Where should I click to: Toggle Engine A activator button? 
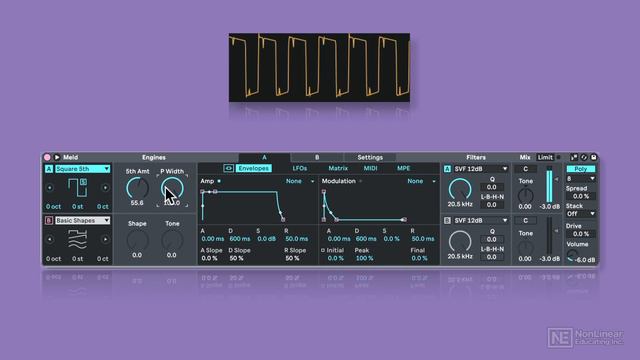pyautogui.click(x=49, y=169)
